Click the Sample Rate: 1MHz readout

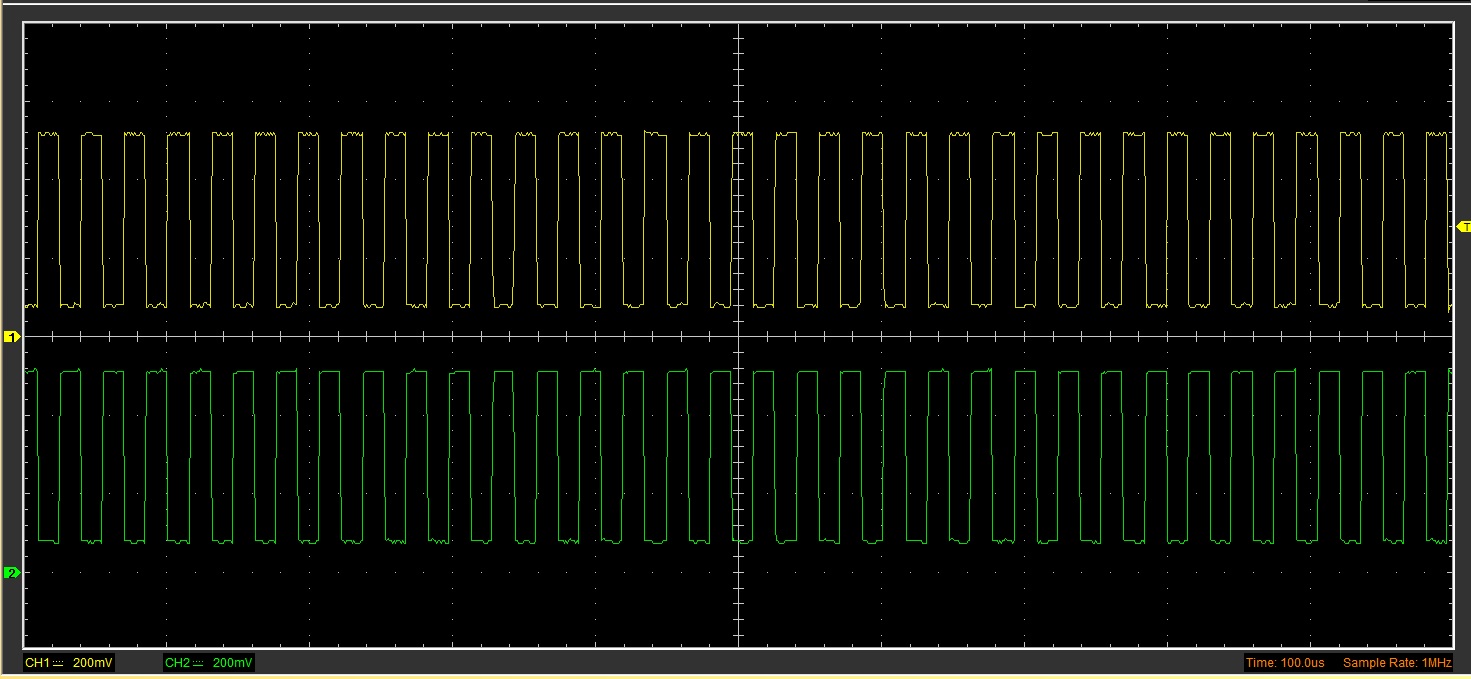click(x=1396, y=663)
